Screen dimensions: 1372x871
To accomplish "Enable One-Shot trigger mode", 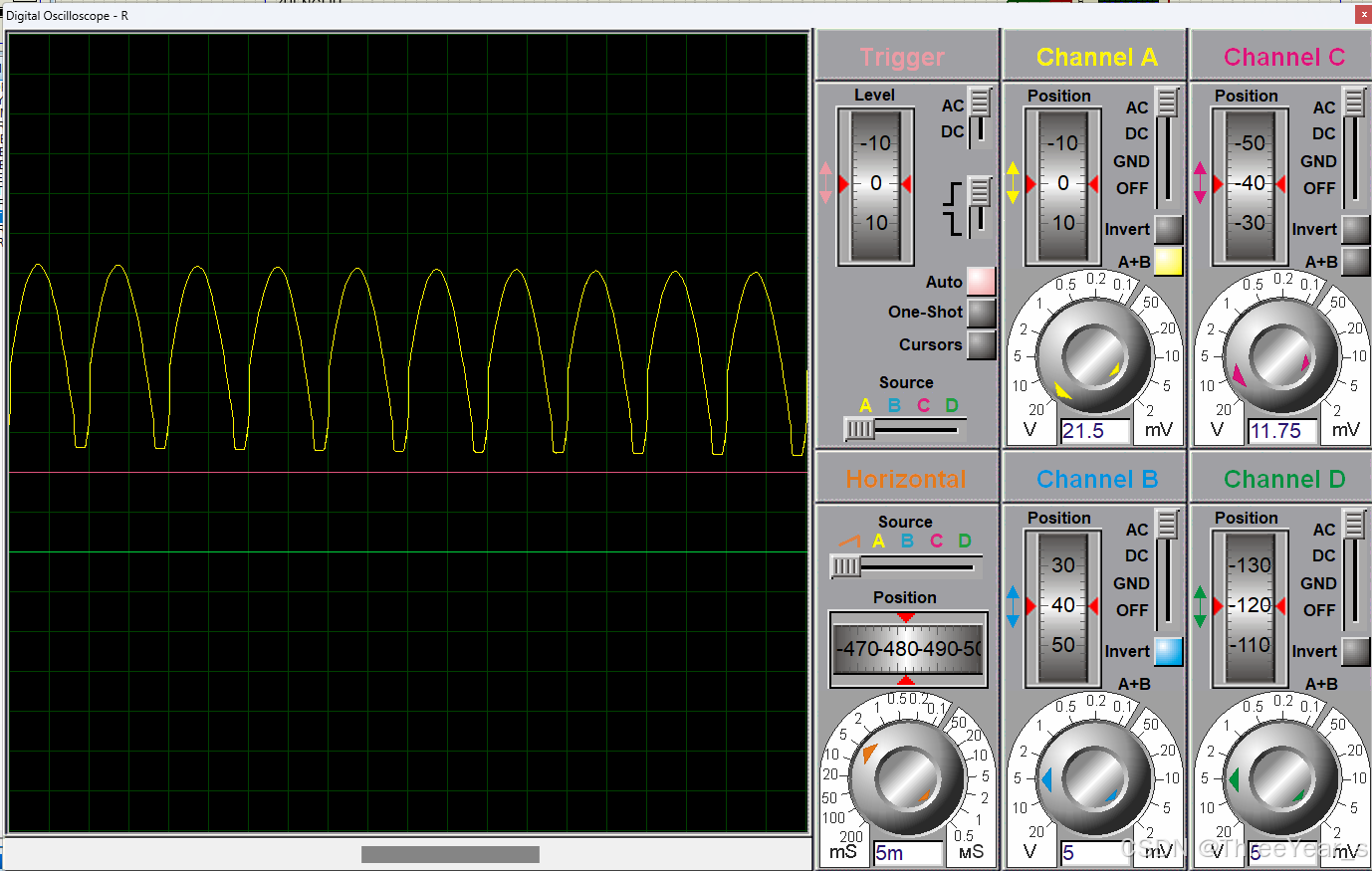I will [x=981, y=313].
